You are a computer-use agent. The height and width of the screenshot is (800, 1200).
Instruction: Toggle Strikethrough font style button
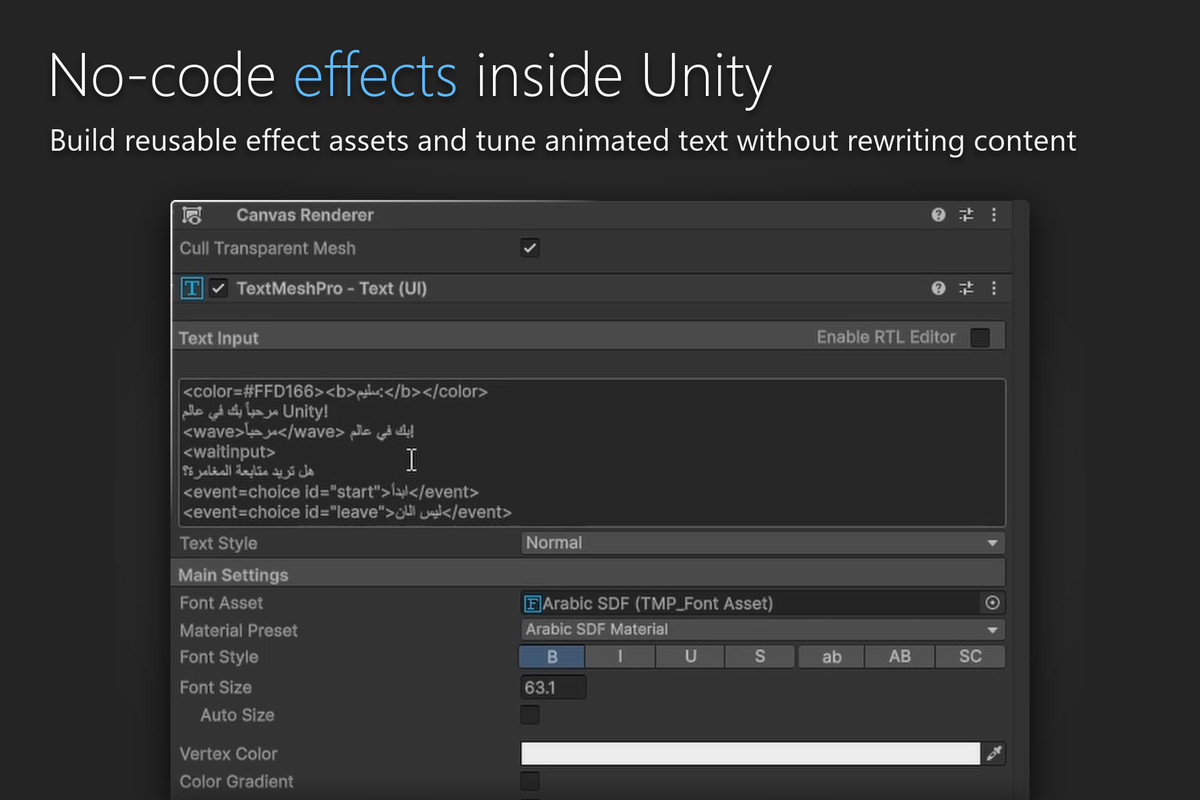pyautogui.click(x=760, y=657)
